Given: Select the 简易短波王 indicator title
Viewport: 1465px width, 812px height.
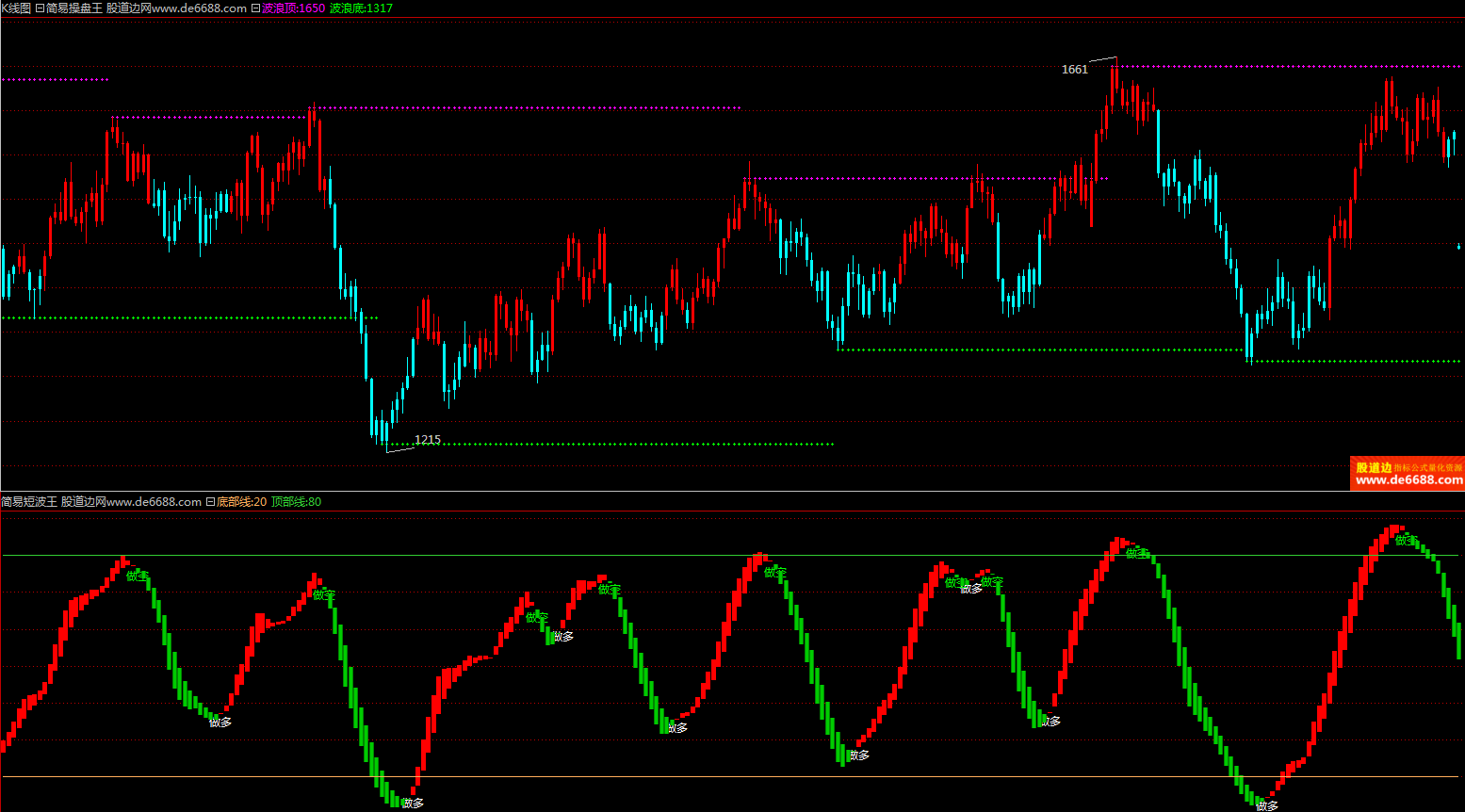Looking at the screenshot, I should (x=29, y=502).
